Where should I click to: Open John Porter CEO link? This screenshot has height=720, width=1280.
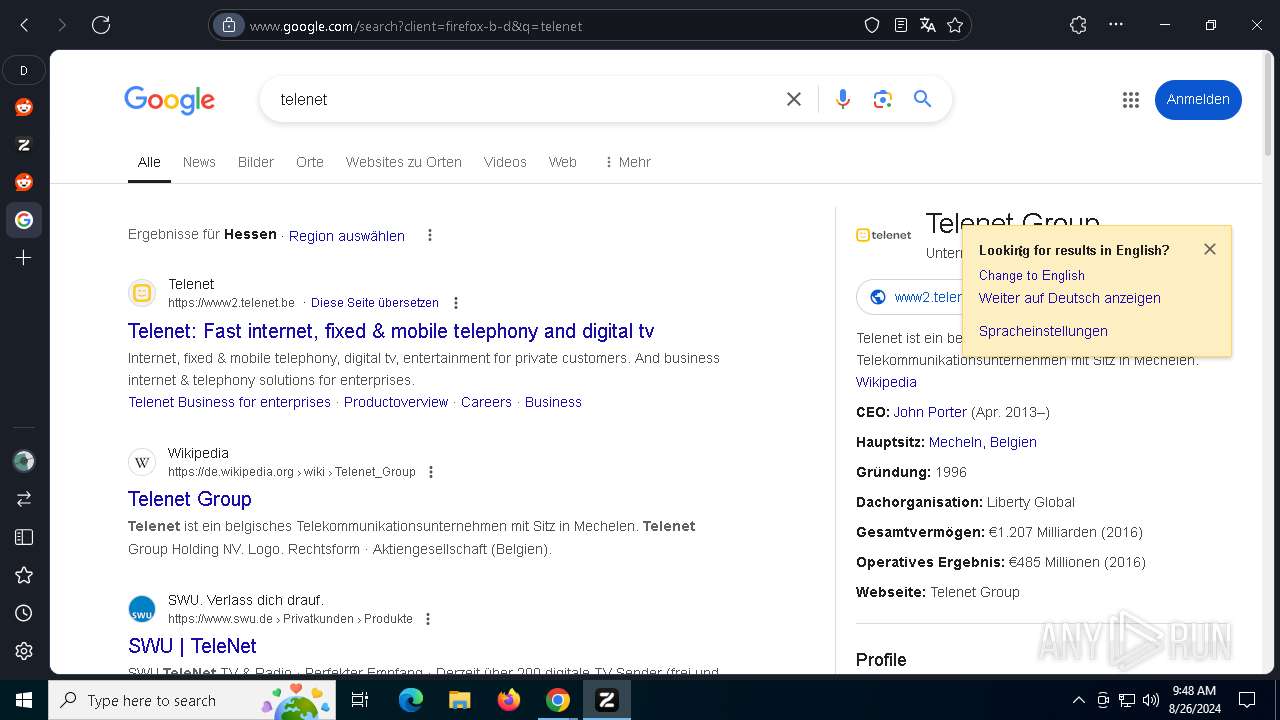[x=930, y=412]
